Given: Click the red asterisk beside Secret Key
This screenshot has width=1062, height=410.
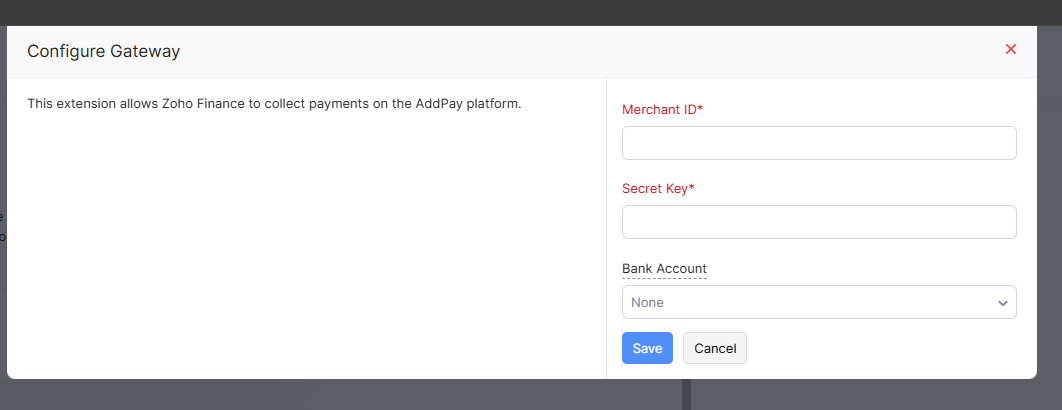Looking at the screenshot, I should point(692,187).
